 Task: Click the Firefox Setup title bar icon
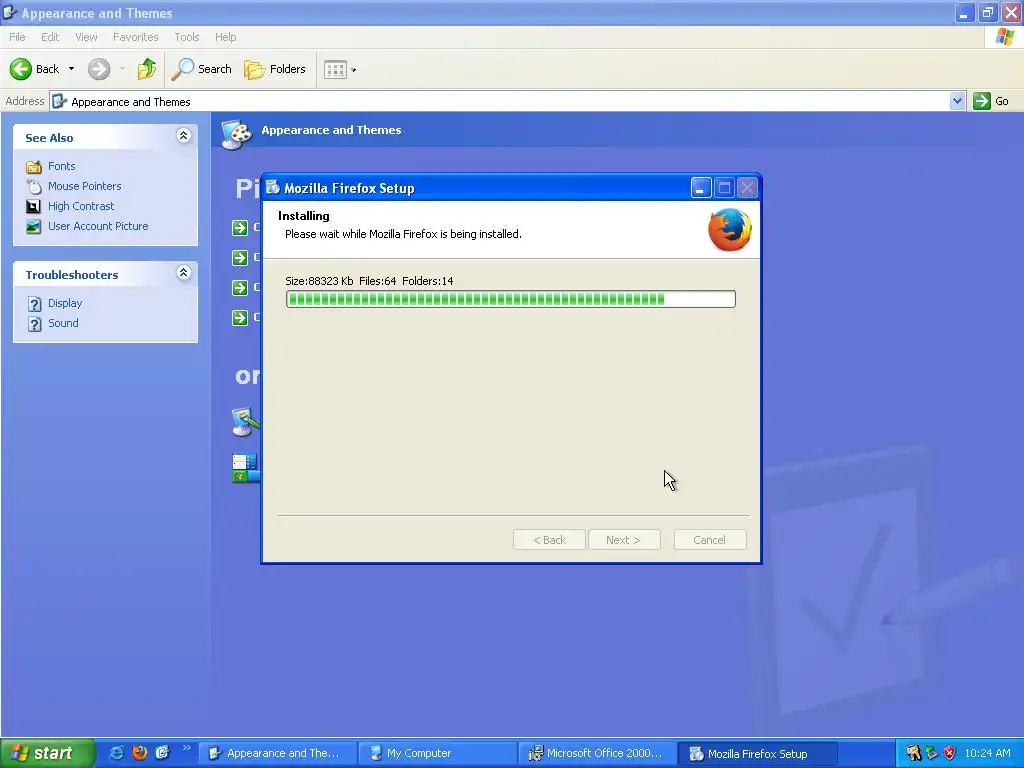273,187
